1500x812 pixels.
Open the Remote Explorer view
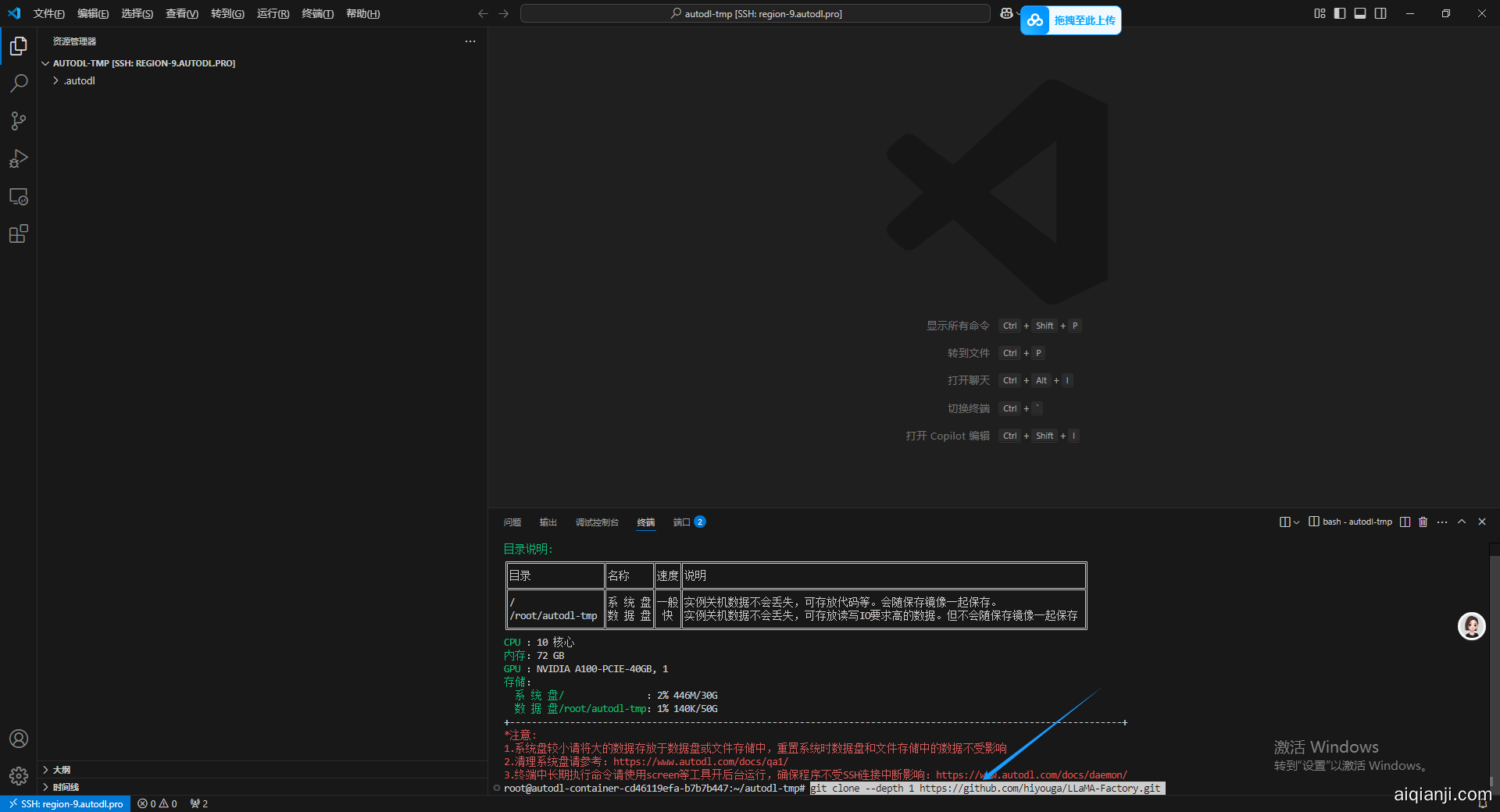(19, 197)
